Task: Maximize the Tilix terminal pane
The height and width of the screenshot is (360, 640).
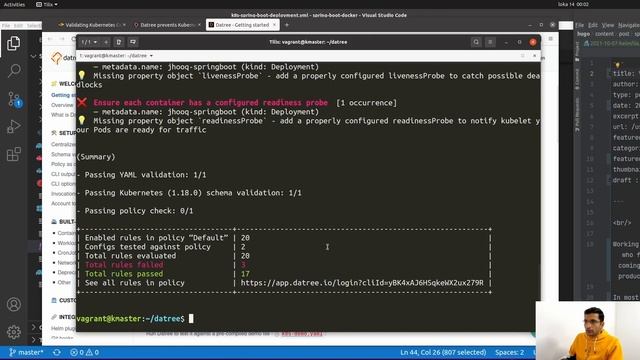Action: coord(522,56)
